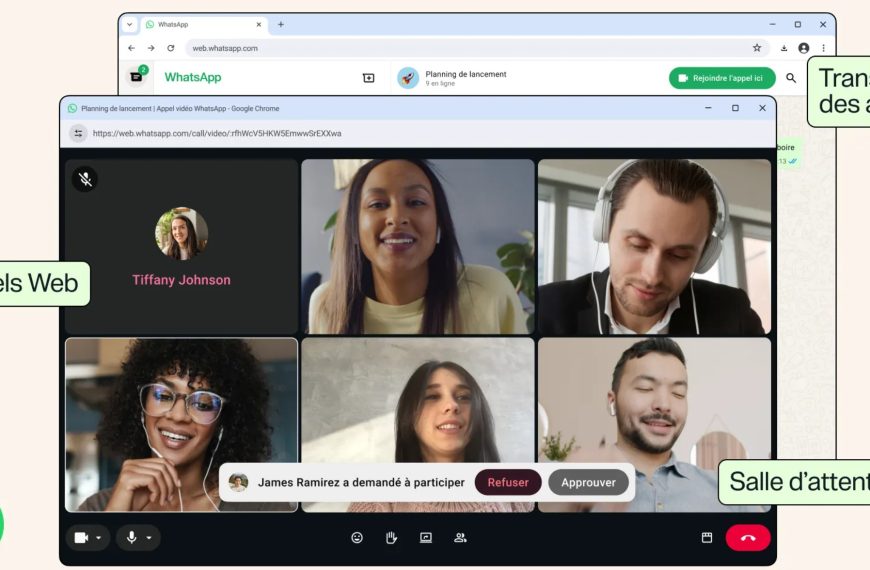Search in the chat with magnifier icon
Image resolution: width=870 pixels, height=570 pixels.
(x=791, y=78)
